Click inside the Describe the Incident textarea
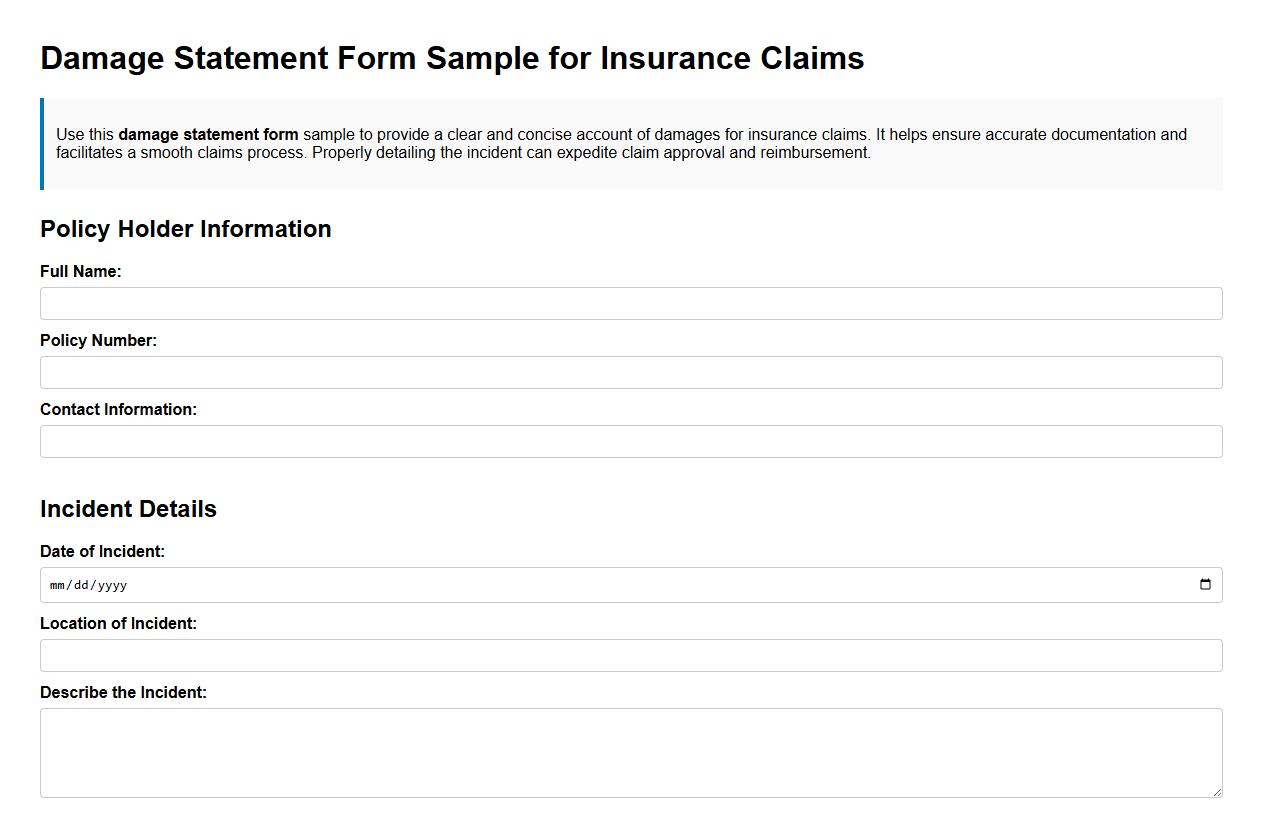Viewport: 1263px width, 832px height. tap(631, 750)
